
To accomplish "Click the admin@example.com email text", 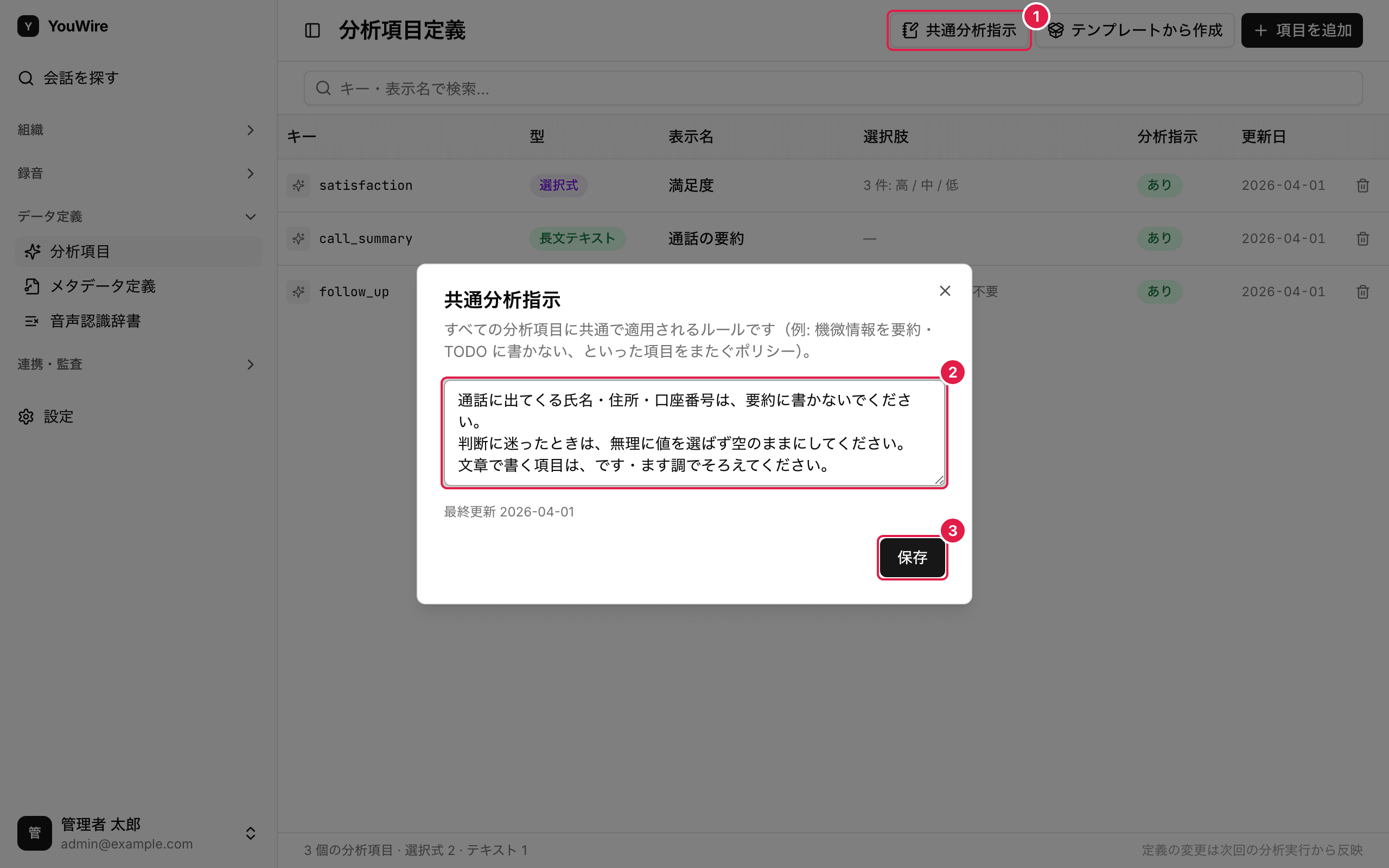I will tap(127, 844).
